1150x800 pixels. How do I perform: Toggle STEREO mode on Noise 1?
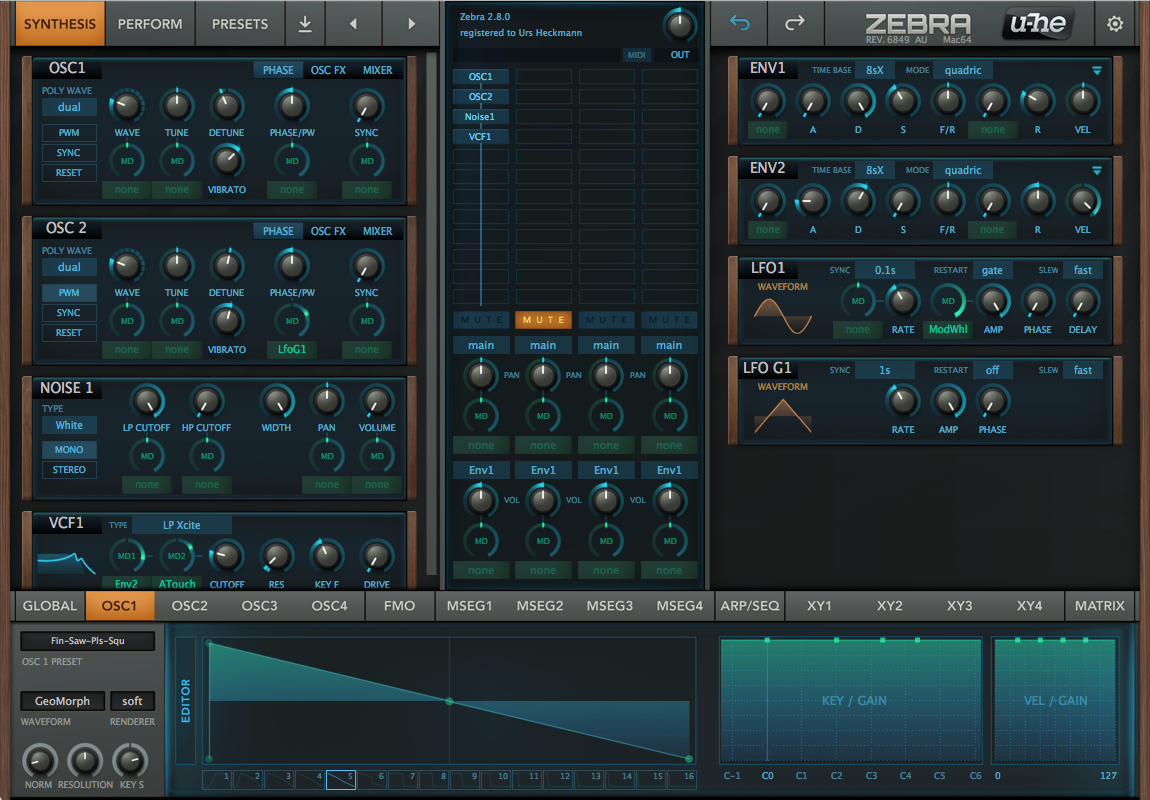click(69, 469)
